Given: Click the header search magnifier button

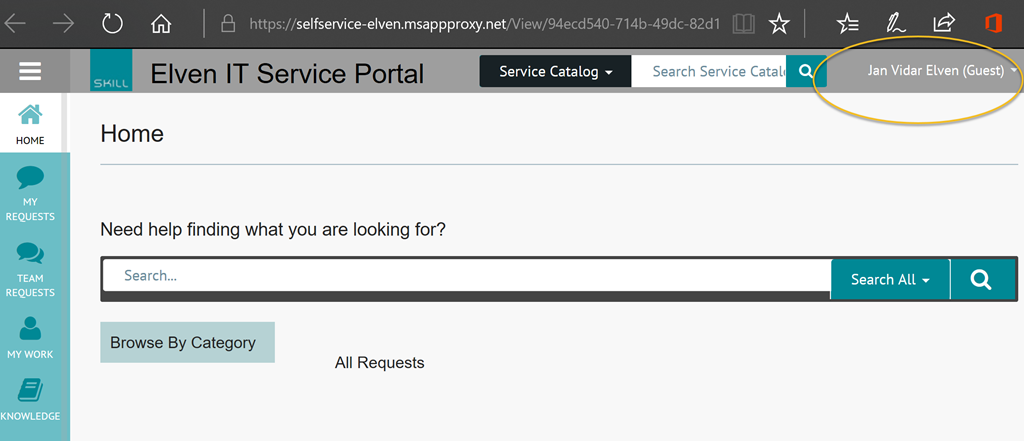Looking at the screenshot, I should 806,71.
